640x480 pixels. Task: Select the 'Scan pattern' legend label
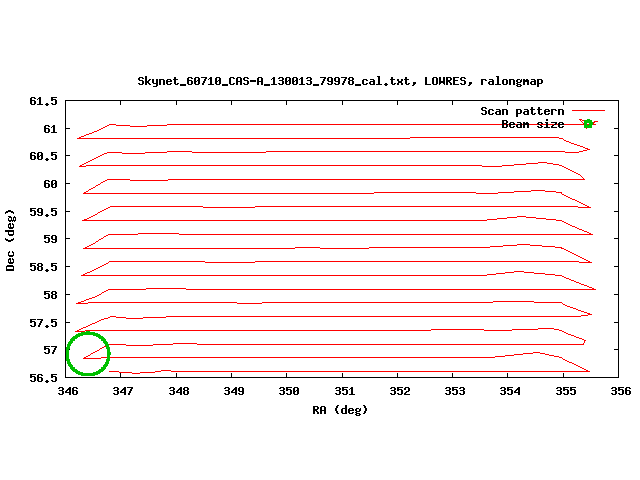[522, 111]
